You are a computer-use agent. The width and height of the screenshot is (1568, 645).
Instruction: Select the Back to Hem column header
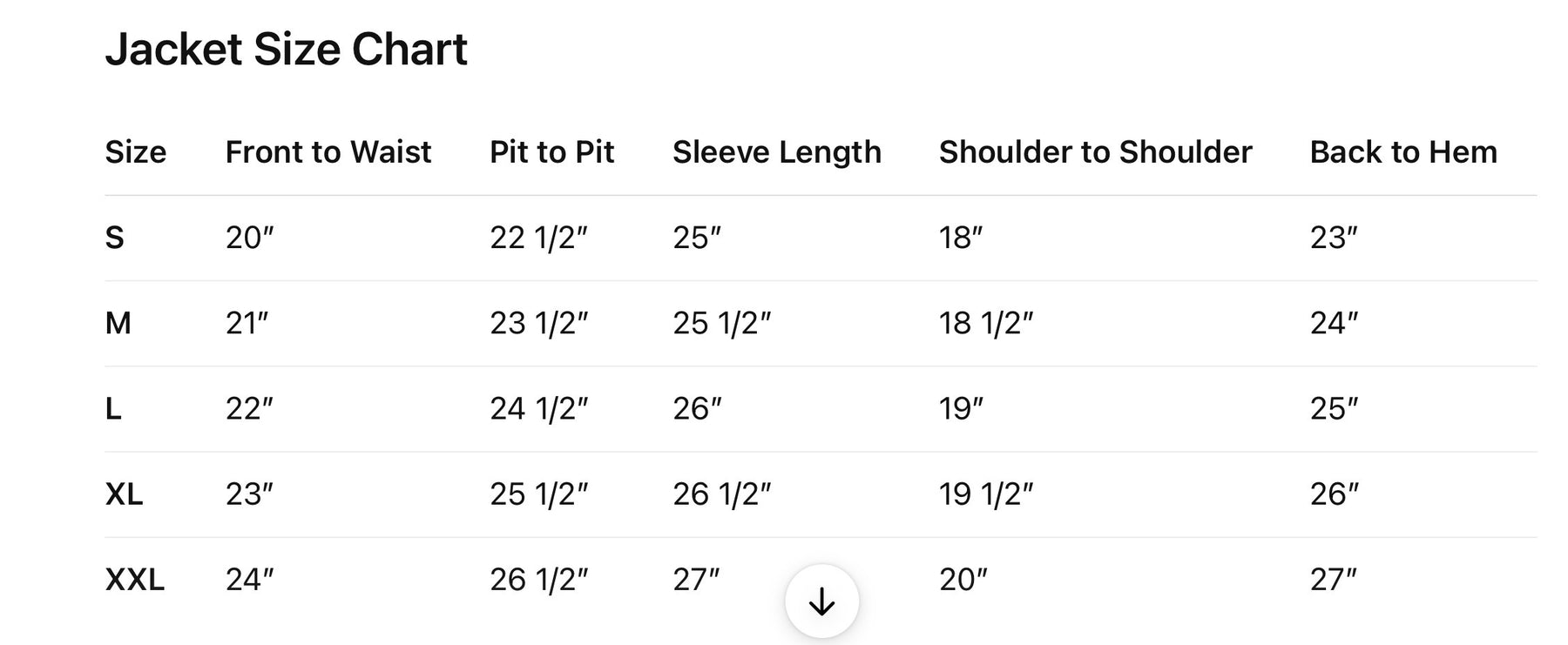1402,152
